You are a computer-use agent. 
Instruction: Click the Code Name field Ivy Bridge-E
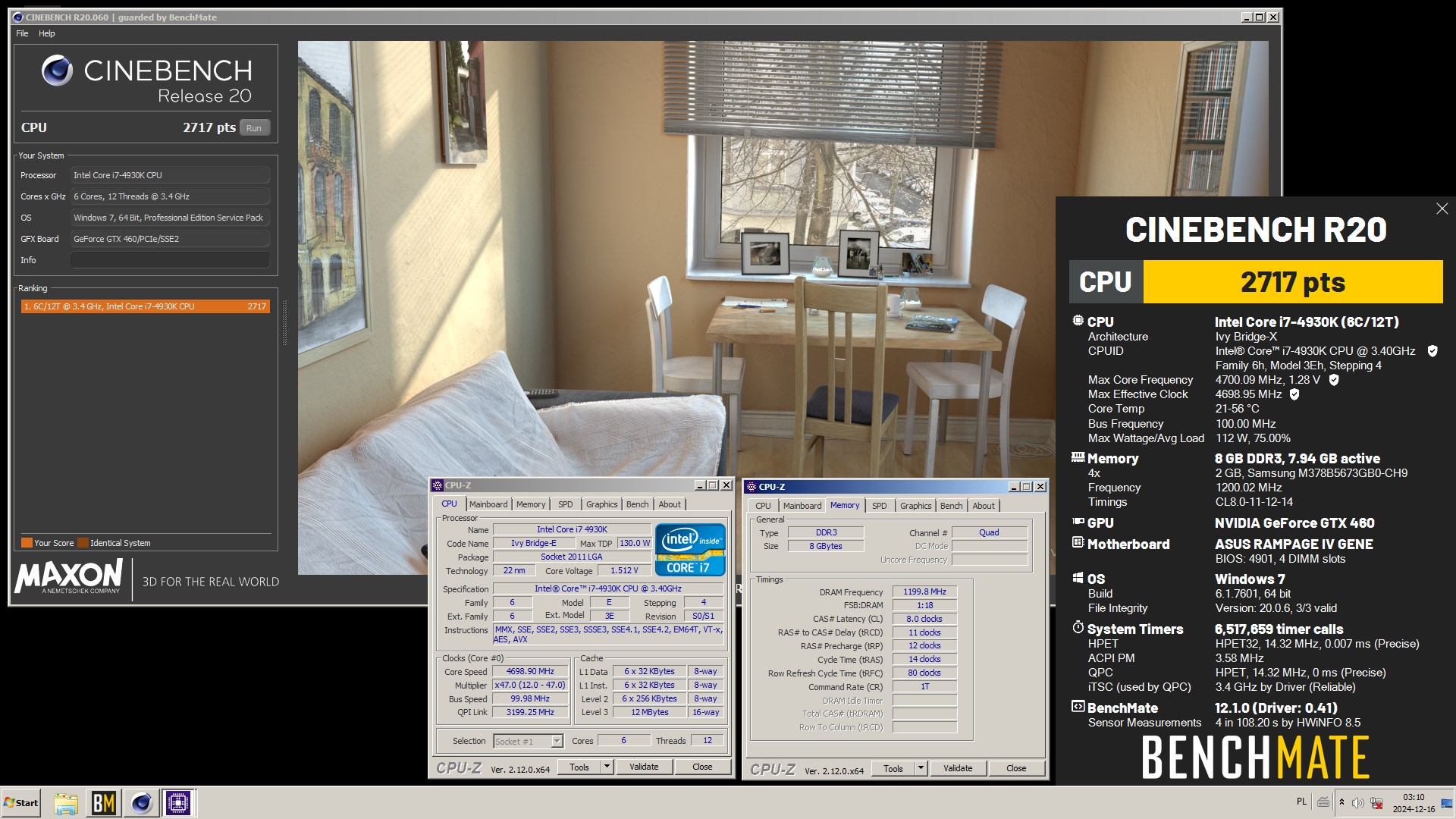coord(533,543)
